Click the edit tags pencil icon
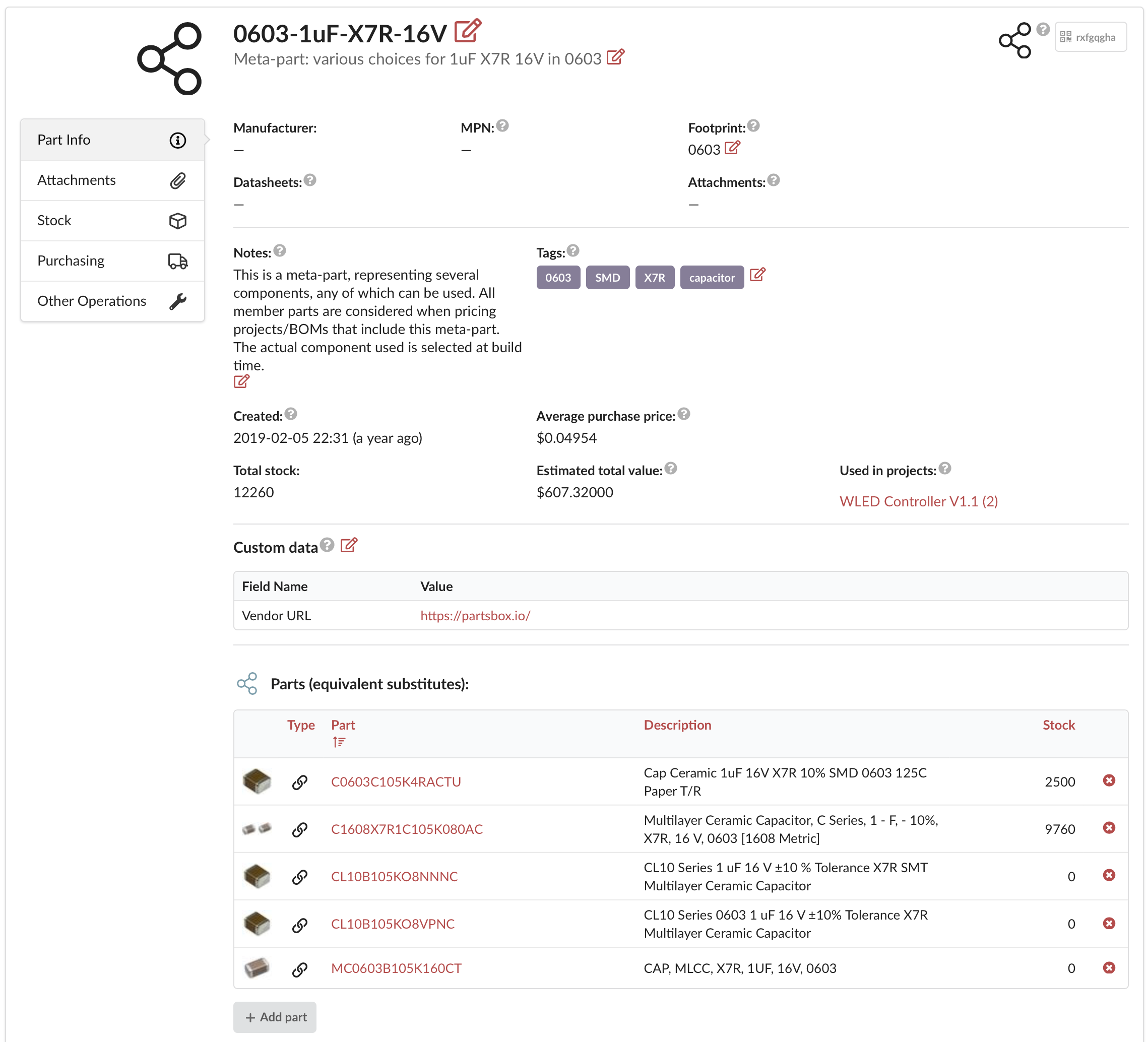The width and height of the screenshot is (1148, 1042). pyautogui.click(x=757, y=275)
